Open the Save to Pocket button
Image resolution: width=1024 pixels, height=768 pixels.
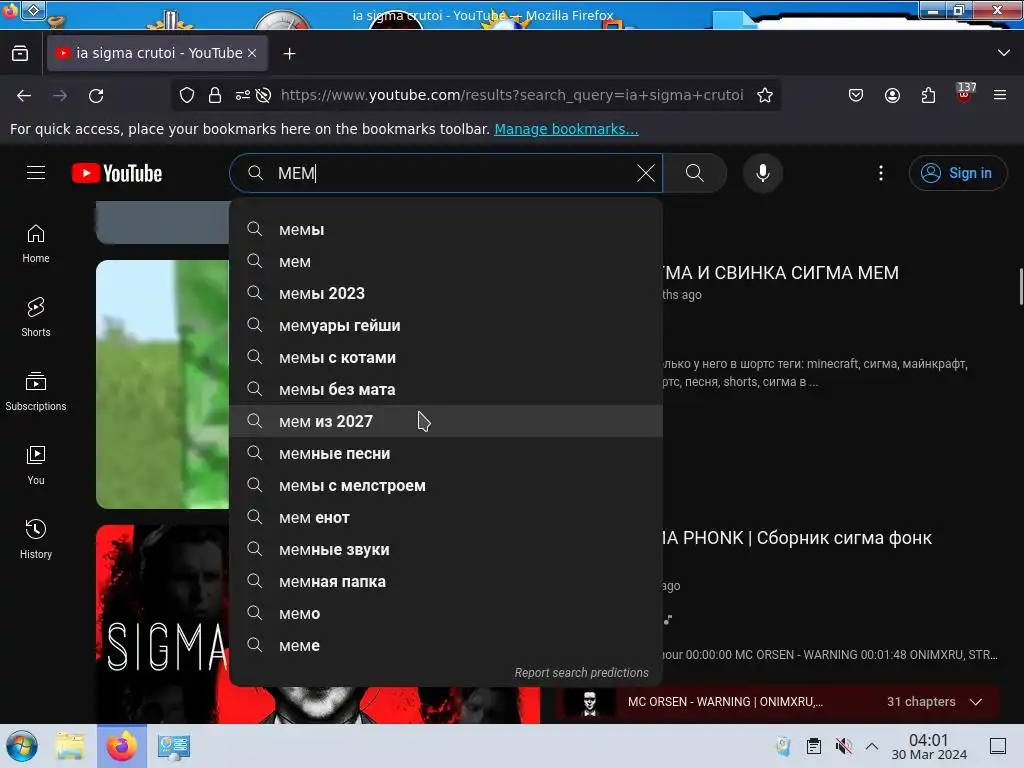[856, 95]
